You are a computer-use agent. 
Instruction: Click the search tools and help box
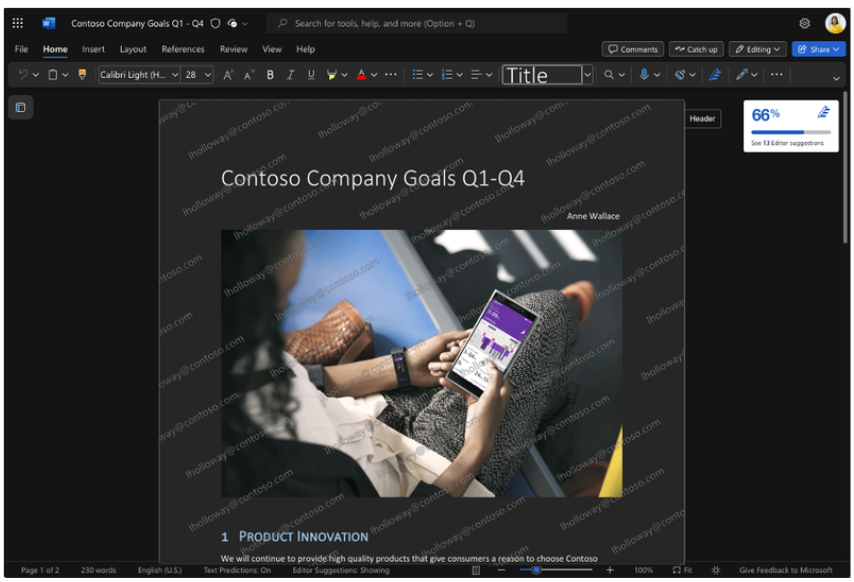[x=417, y=23]
